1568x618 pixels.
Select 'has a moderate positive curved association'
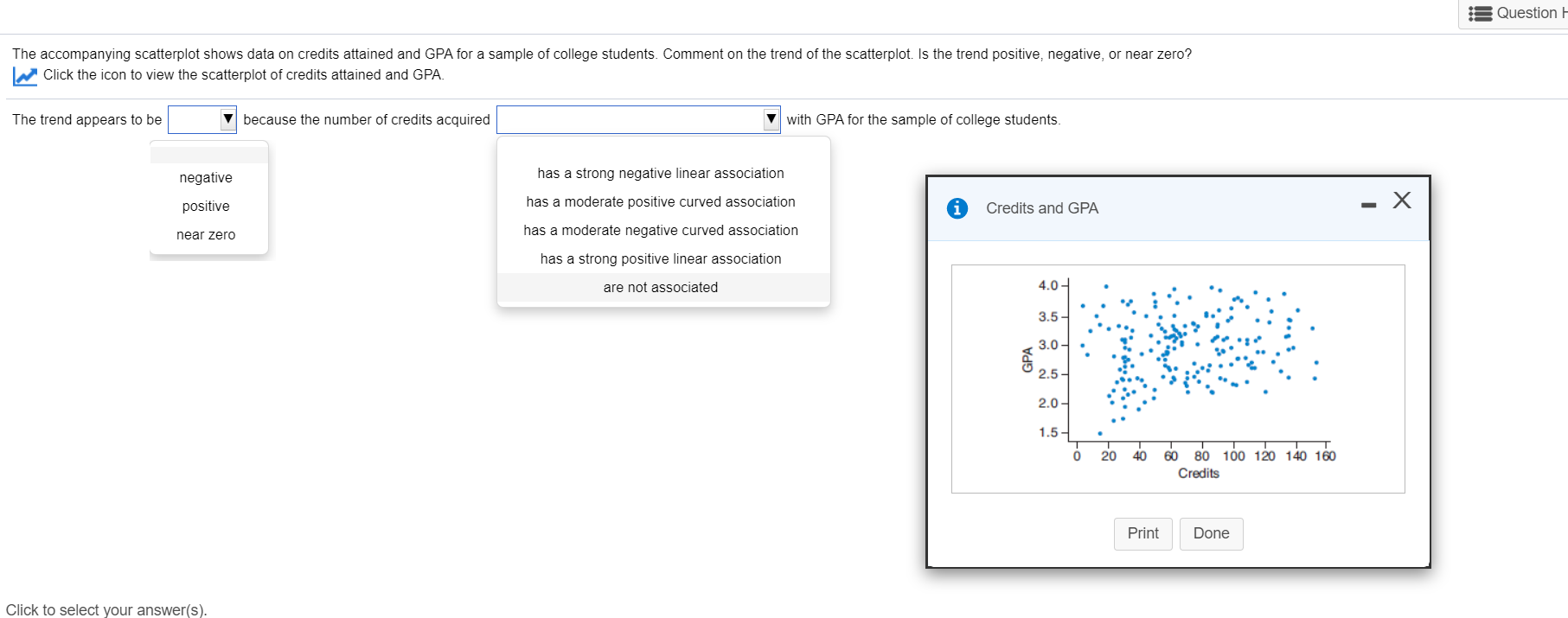point(661,201)
